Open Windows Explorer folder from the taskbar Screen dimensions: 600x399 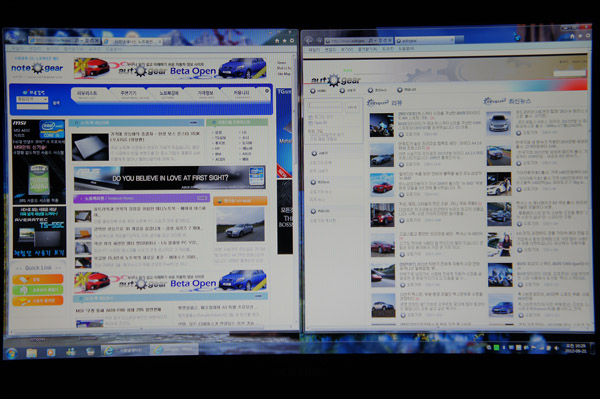[x=32, y=353]
